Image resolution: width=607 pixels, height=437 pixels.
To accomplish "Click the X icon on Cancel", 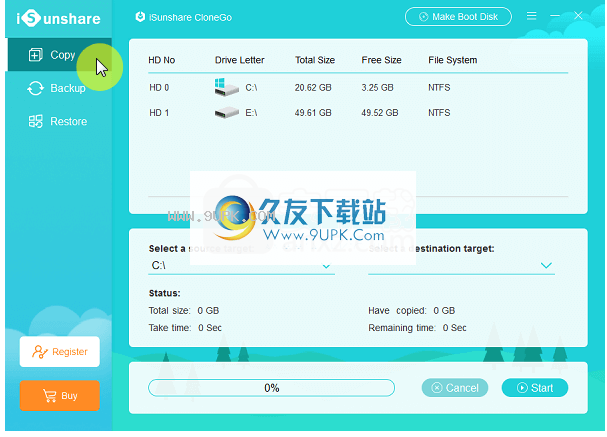I will pyautogui.click(x=437, y=388).
